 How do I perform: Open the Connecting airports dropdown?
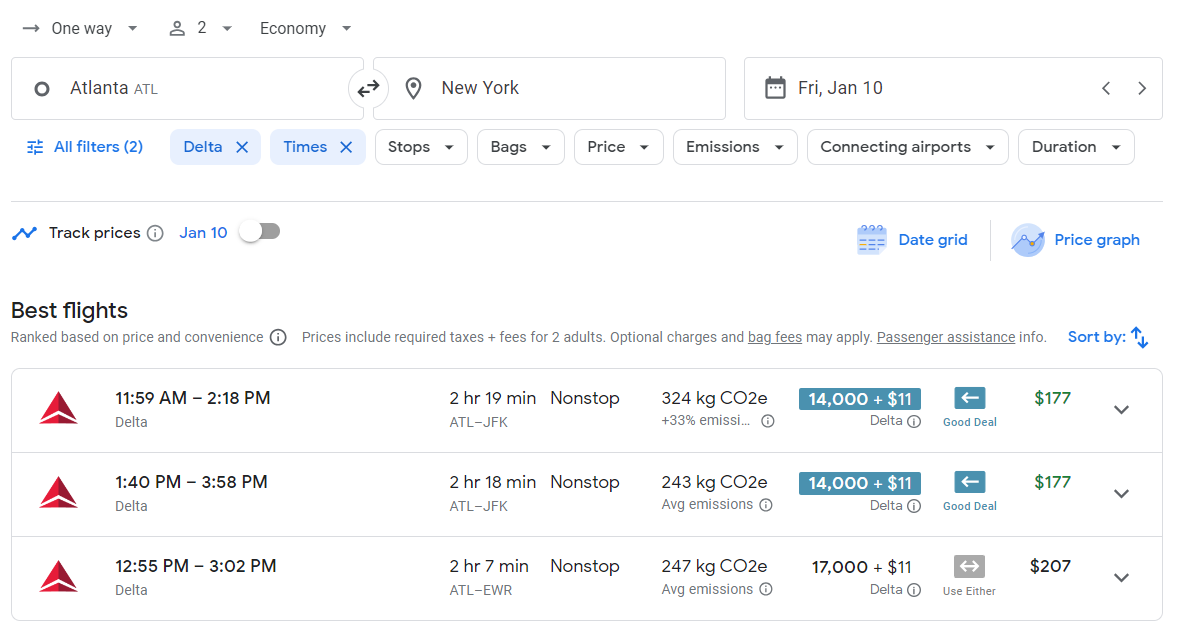[907, 146]
